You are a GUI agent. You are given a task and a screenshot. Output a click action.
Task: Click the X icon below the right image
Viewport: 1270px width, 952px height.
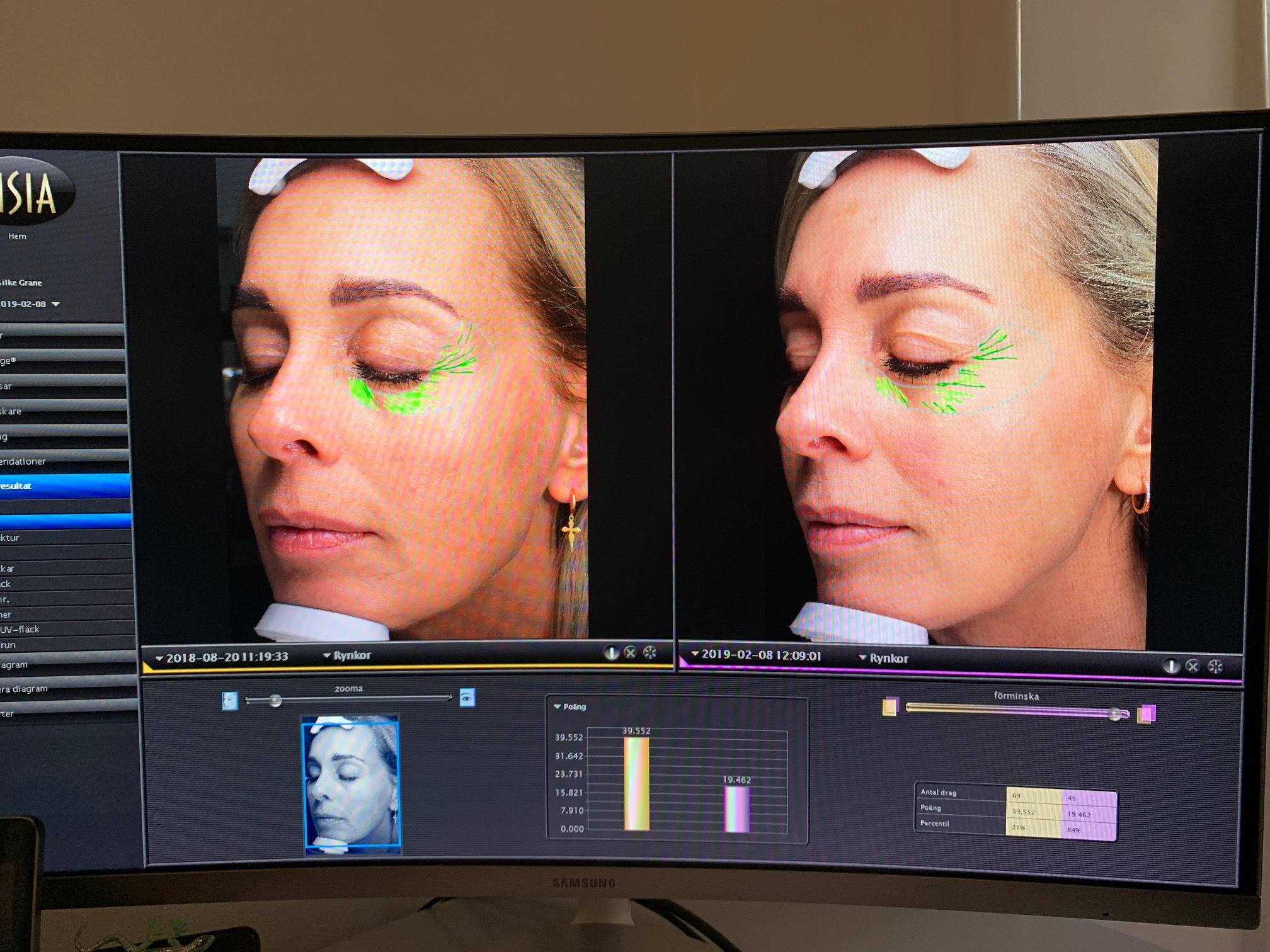pyautogui.click(x=1192, y=665)
